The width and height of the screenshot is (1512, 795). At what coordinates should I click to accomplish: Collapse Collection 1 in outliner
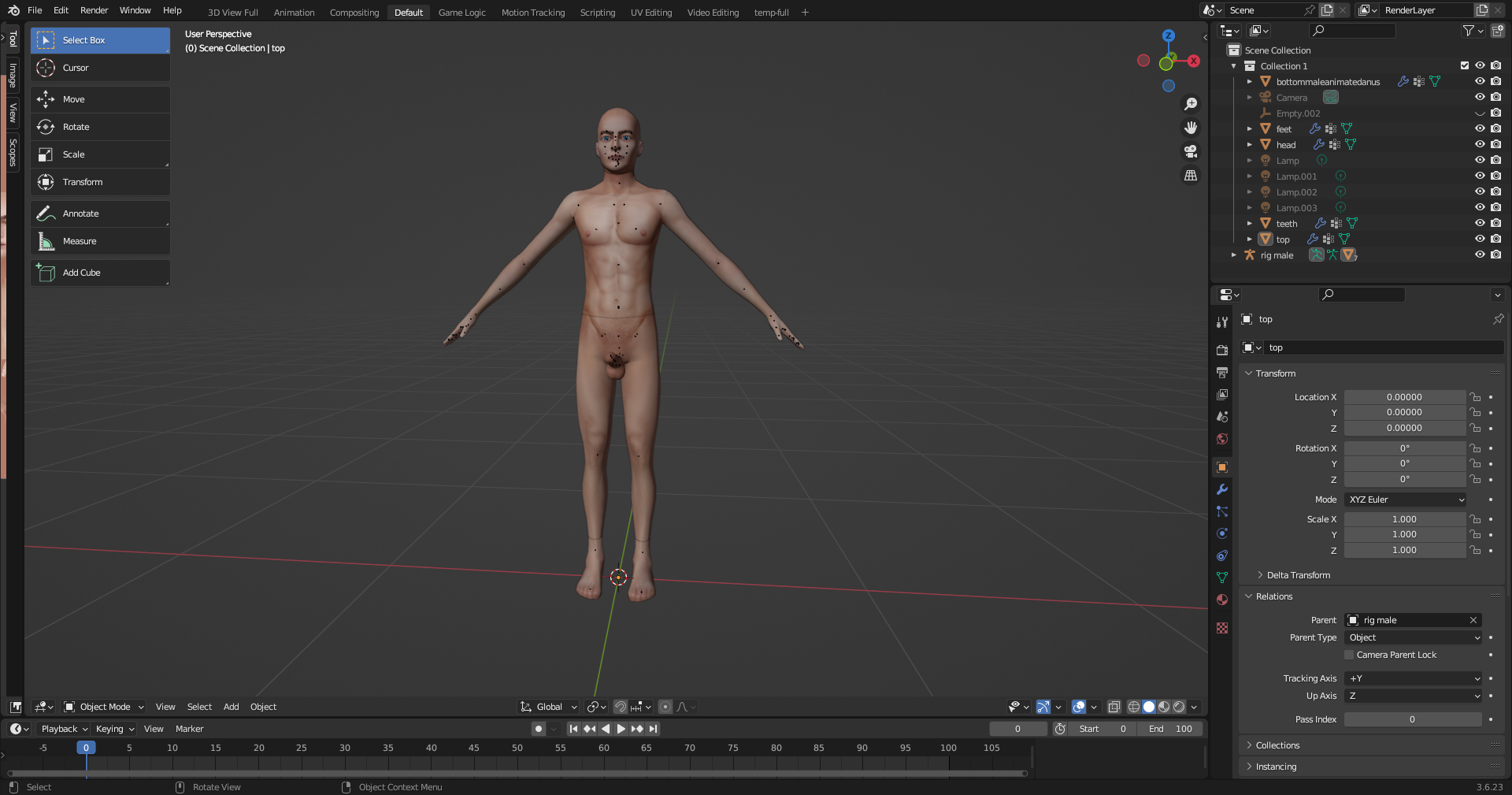click(x=1234, y=66)
